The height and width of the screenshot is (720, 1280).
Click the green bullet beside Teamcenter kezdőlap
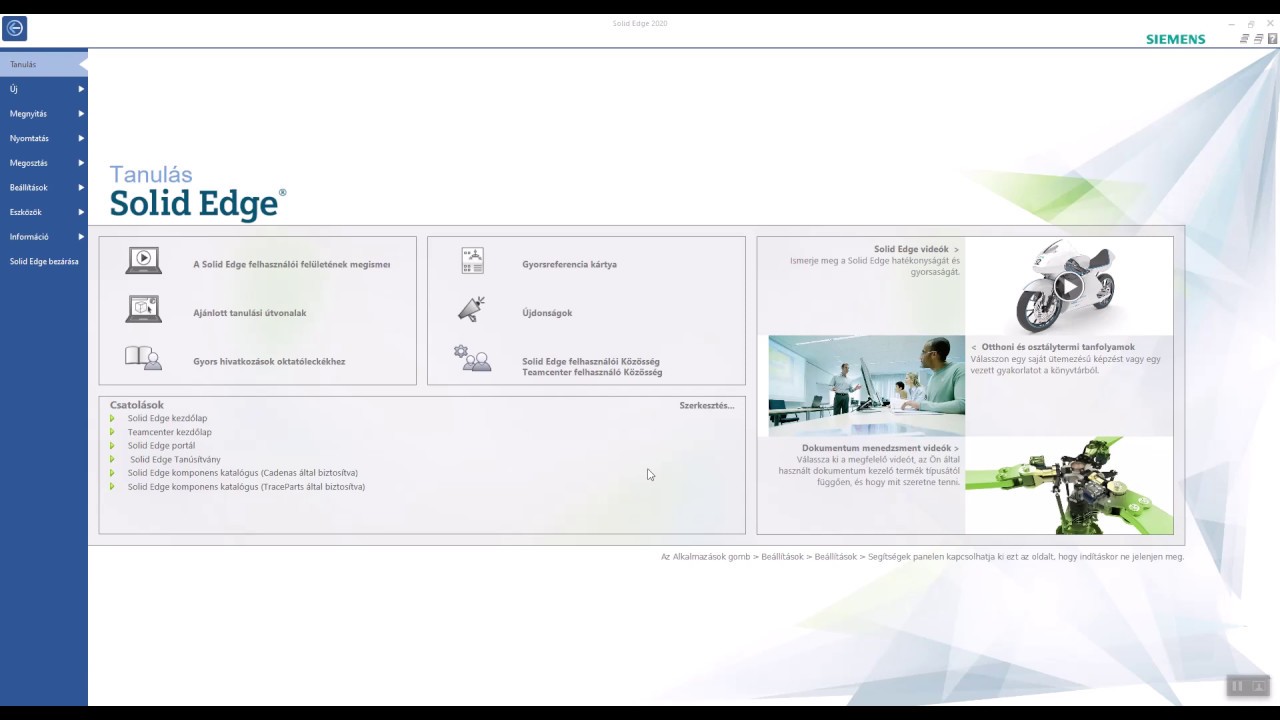pos(113,433)
